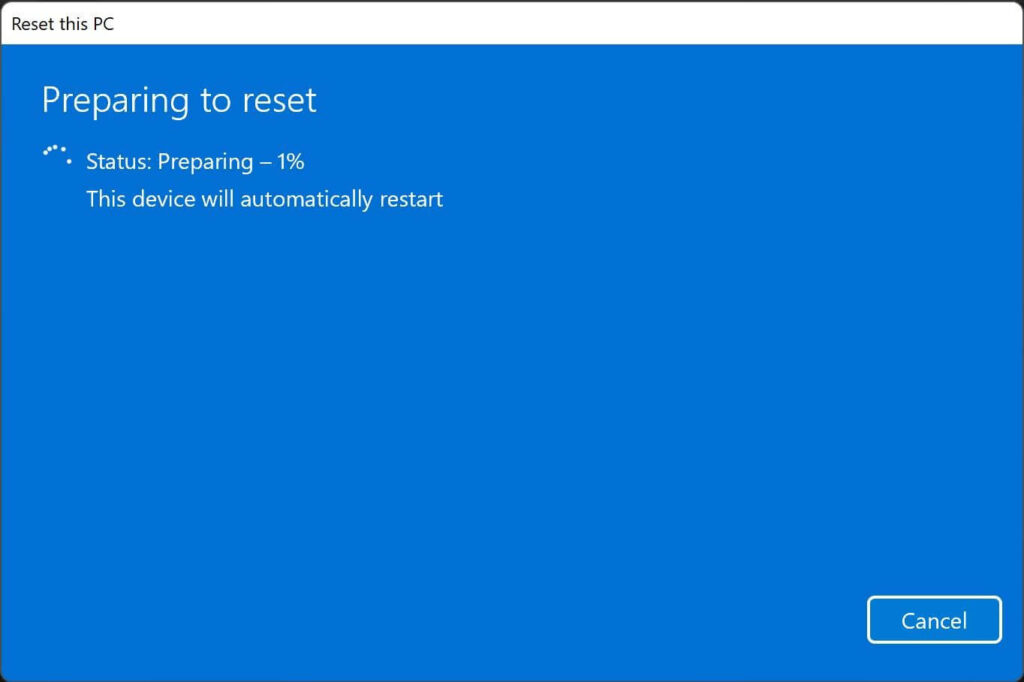
Task: Click the empty white title bar area
Action: pos(568,24)
